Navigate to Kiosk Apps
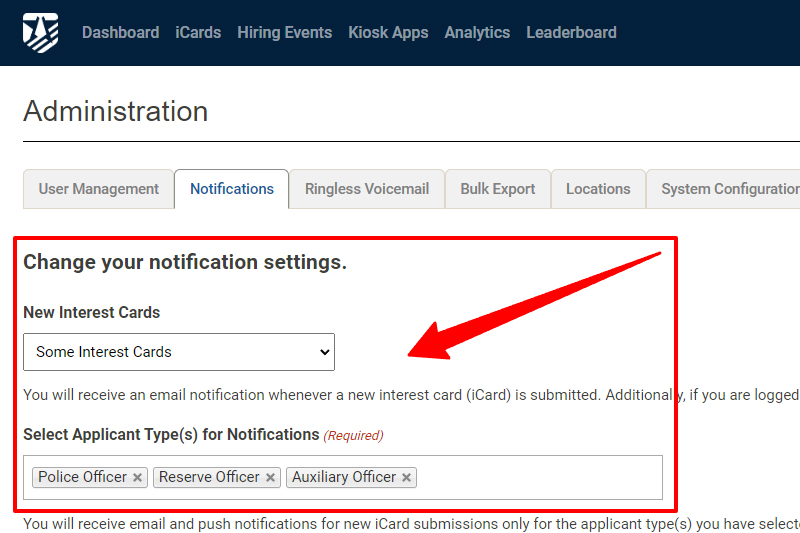The image size is (800, 533). pyautogui.click(x=388, y=32)
